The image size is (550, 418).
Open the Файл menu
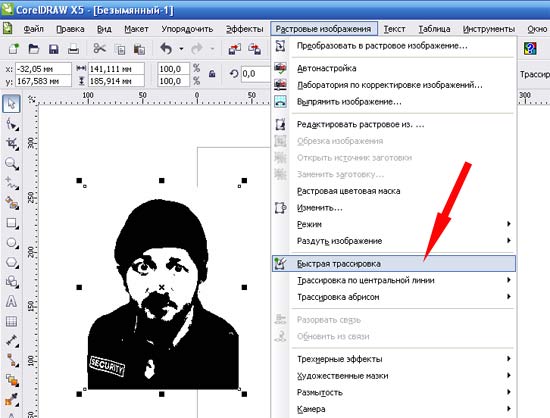click(x=33, y=29)
